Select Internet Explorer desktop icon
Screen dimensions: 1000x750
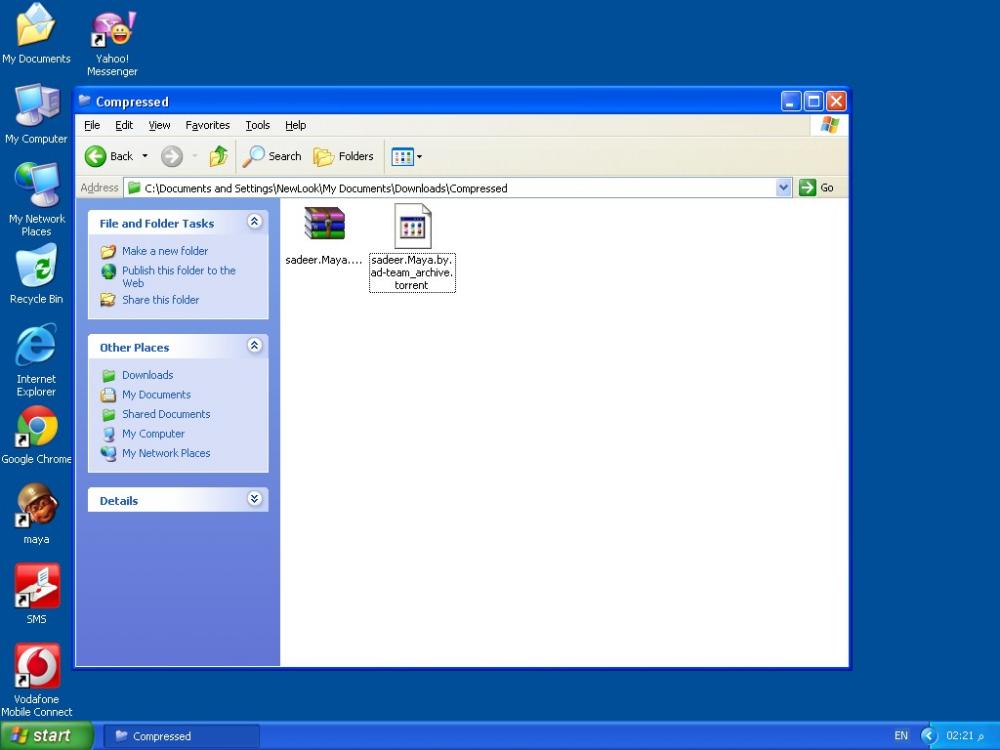click(x=36, y=360)
